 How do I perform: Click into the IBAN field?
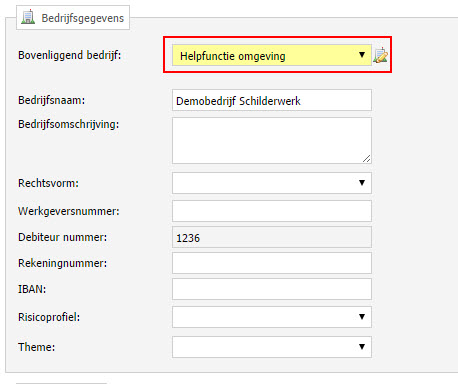click(x=272, y=289)
